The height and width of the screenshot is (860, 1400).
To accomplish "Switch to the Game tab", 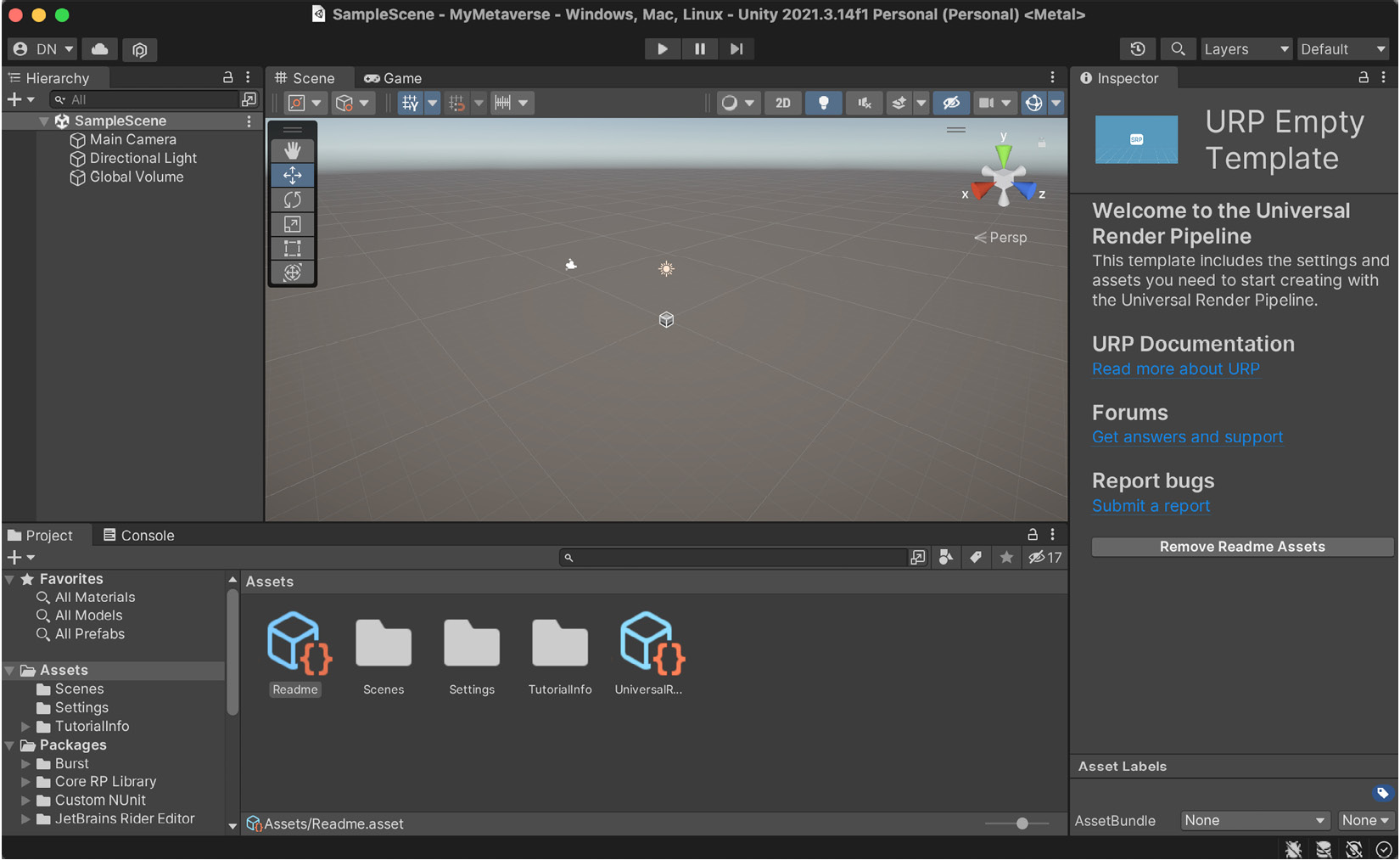I will tap(393, 78).
